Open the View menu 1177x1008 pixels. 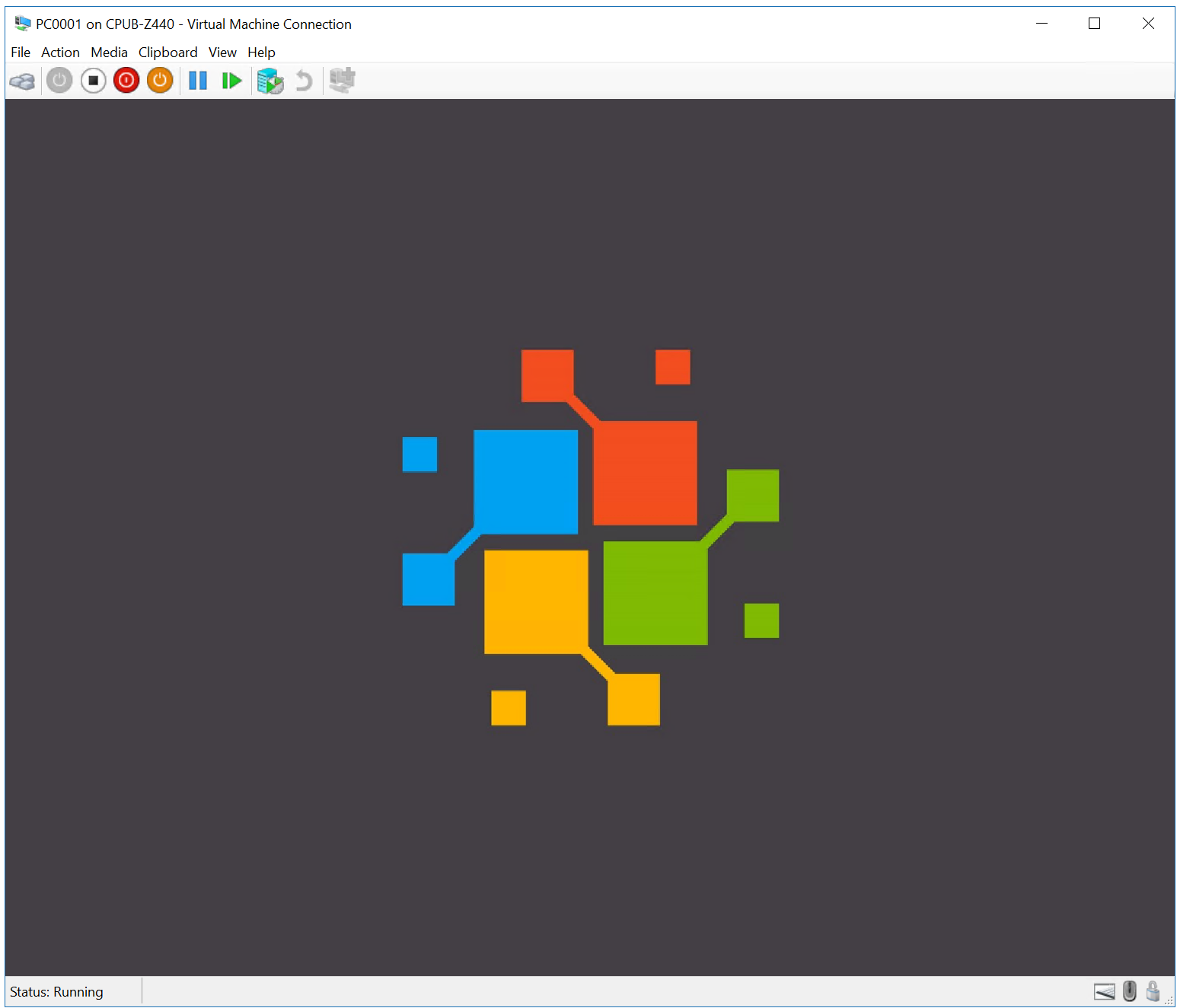(222, 53)
